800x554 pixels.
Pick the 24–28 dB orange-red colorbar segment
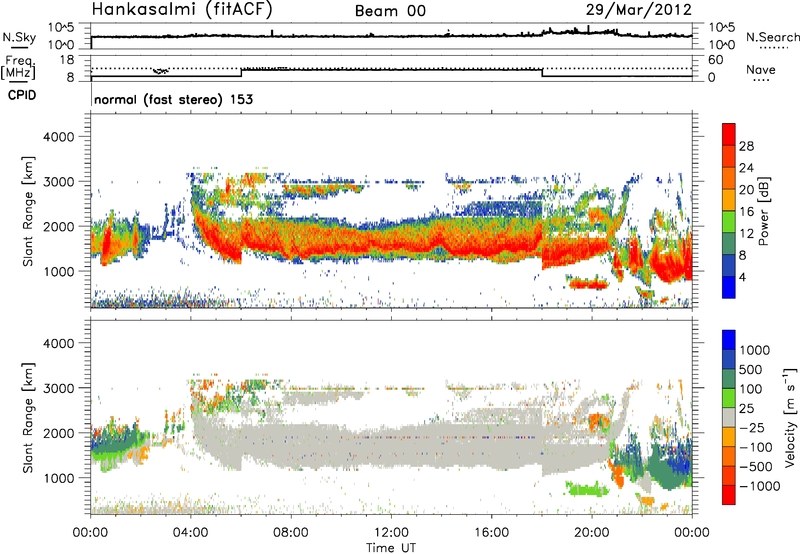pyautogui.click(x=729, y=156)
